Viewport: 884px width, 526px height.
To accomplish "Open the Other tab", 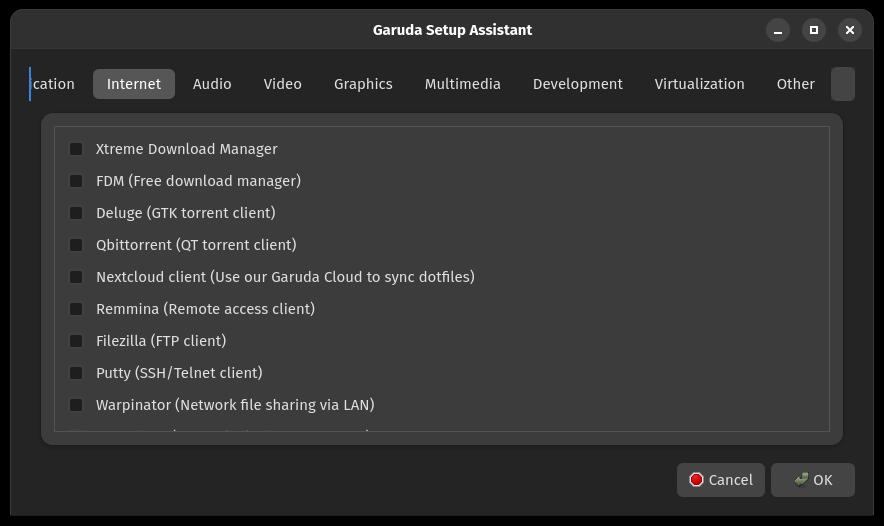I will click(795, 84).
